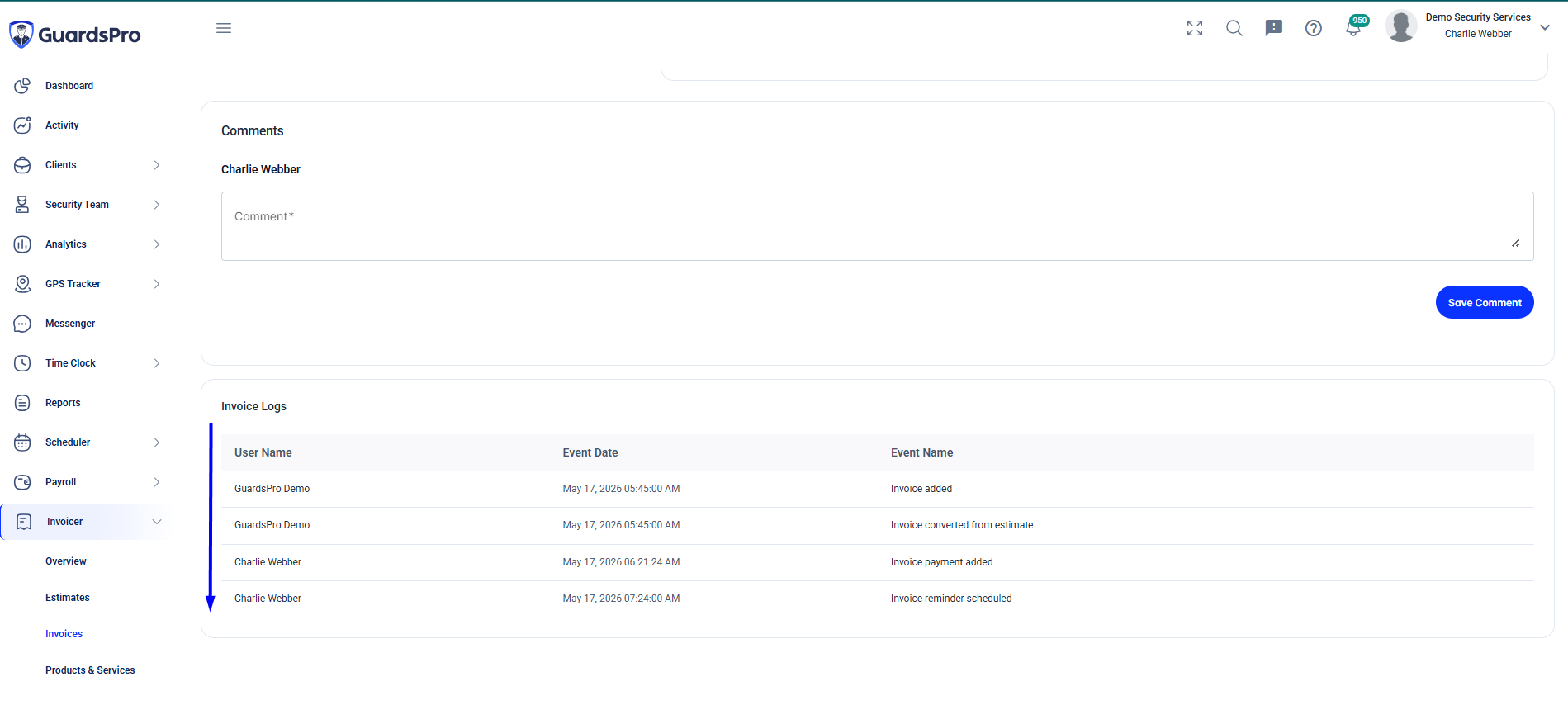Open the search magnifier icon
This screenshot has width=1568, height=705.
tap(1234, 28)
